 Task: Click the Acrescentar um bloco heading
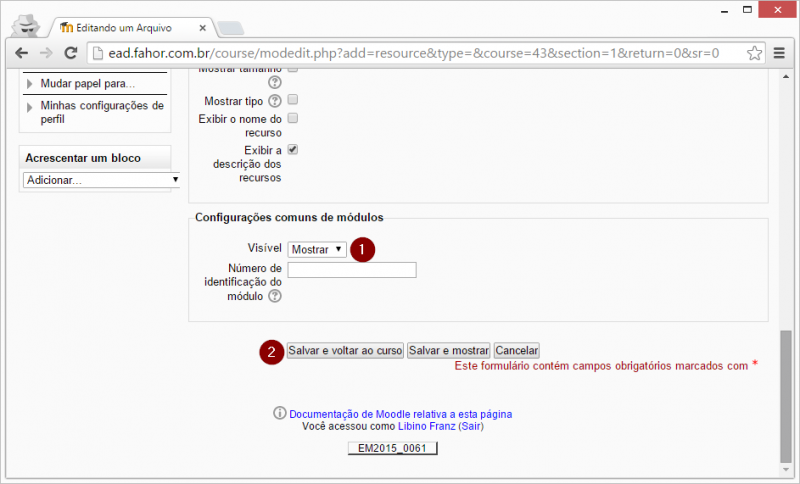(x=83, y=158)
